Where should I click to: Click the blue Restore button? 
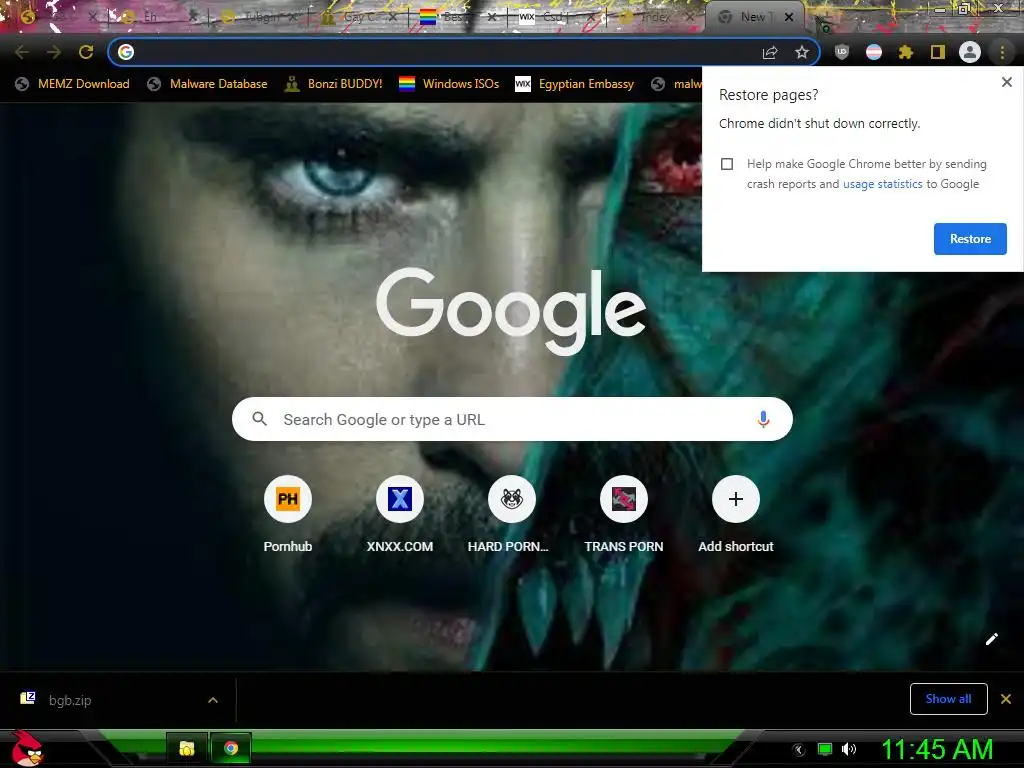point(970,239)
